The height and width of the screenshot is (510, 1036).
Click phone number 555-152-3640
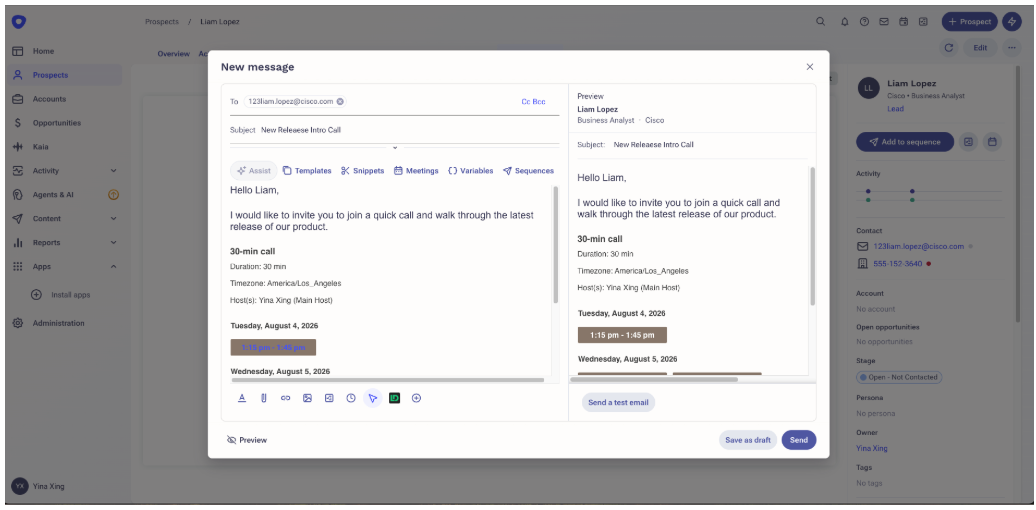click(x=897, y=264)
